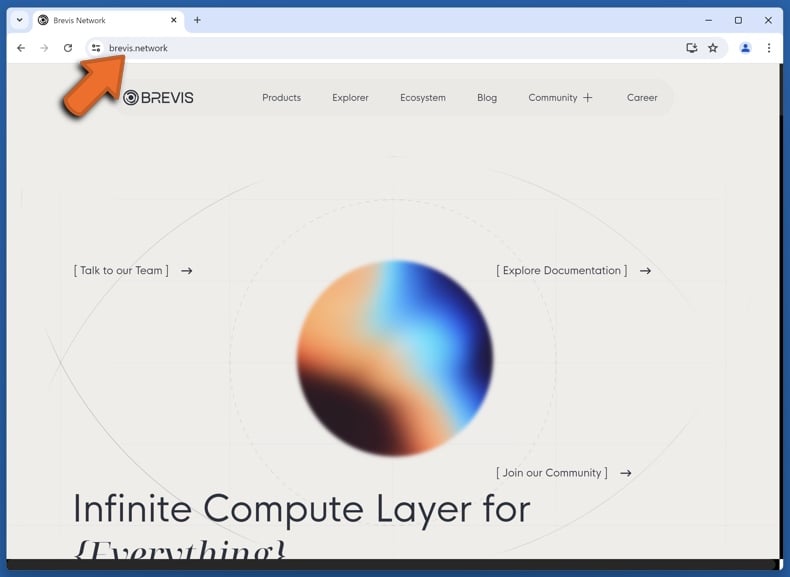The width and height of the screenshot is (790, 577).
Task: Open the tab search dropdown arrow
Action: pos(19,20)
